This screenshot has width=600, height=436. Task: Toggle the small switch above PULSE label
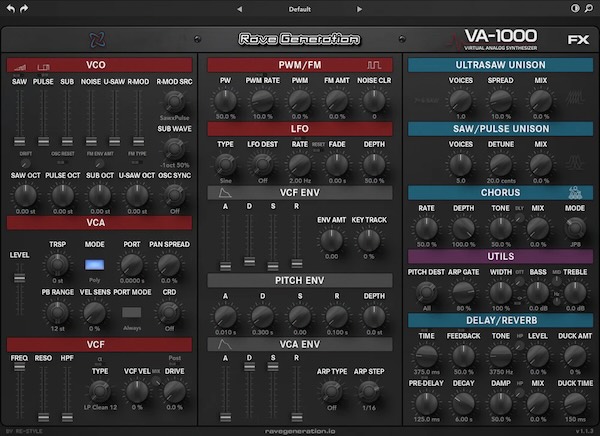click(x=41, y=75)
